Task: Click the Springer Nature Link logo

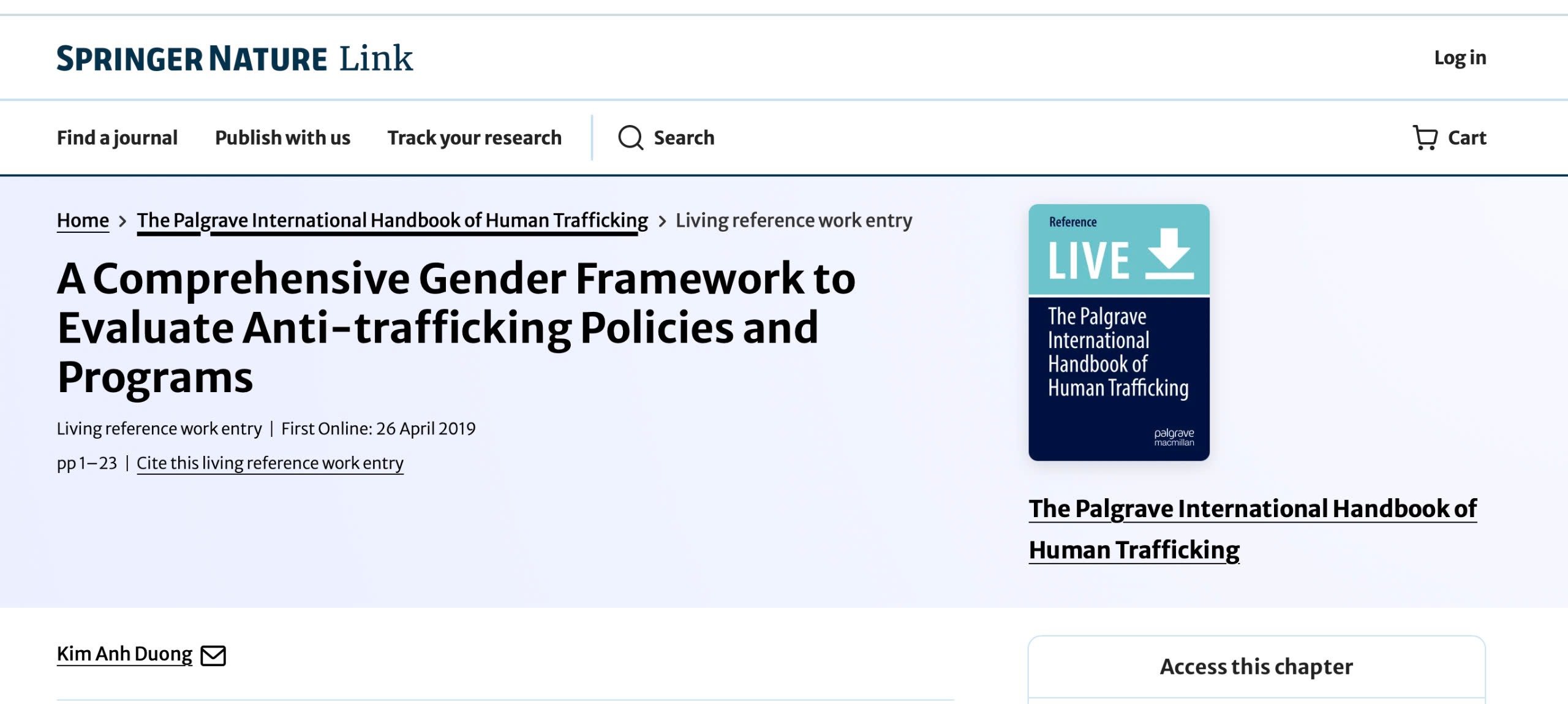Action: [x=235, y=59]
